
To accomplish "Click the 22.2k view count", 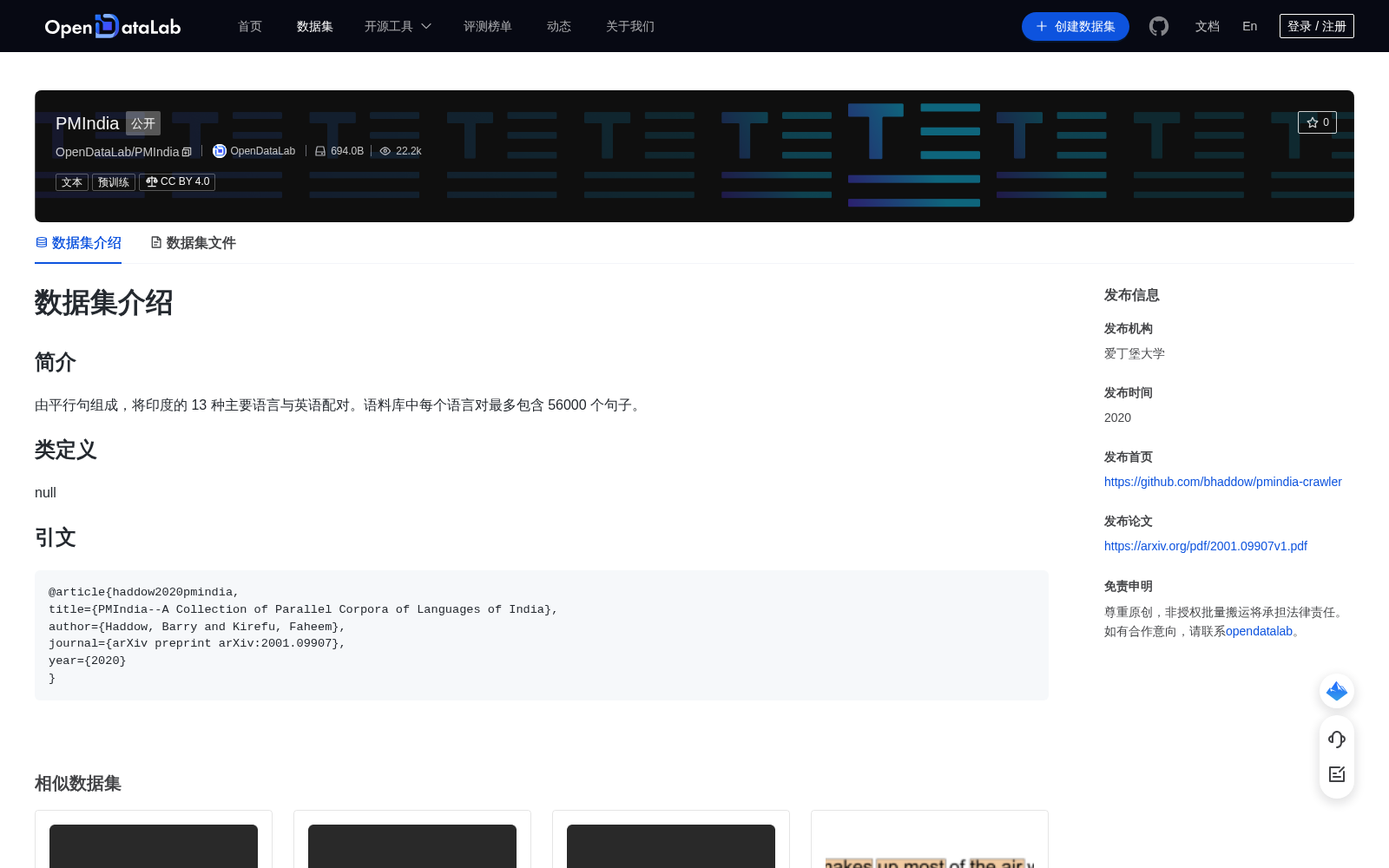I will coord(409,151).
